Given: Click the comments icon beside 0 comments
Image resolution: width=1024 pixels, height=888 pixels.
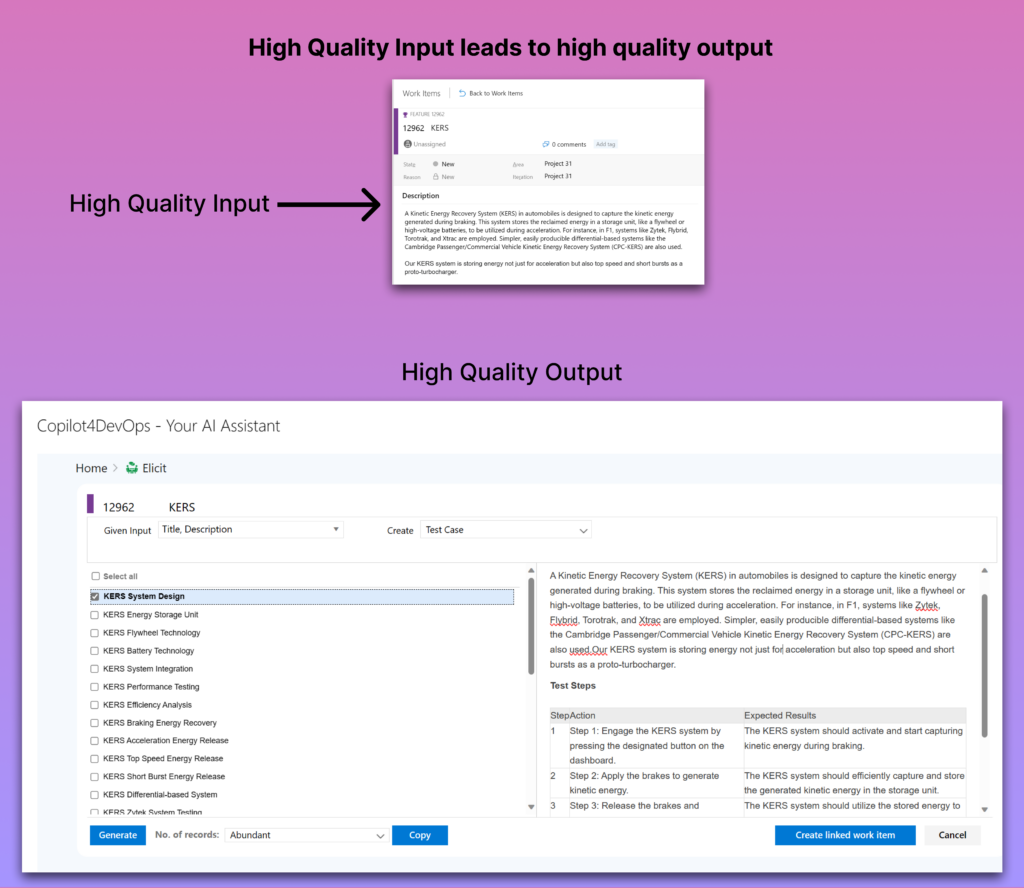Looking at the screenshot, I should click(x=545, y=144).
